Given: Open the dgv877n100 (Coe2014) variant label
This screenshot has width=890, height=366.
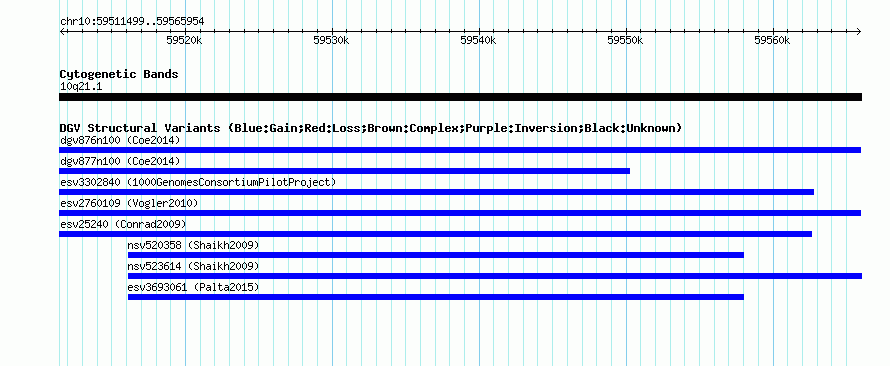Looking at the screenshot, I should (120, 161).
